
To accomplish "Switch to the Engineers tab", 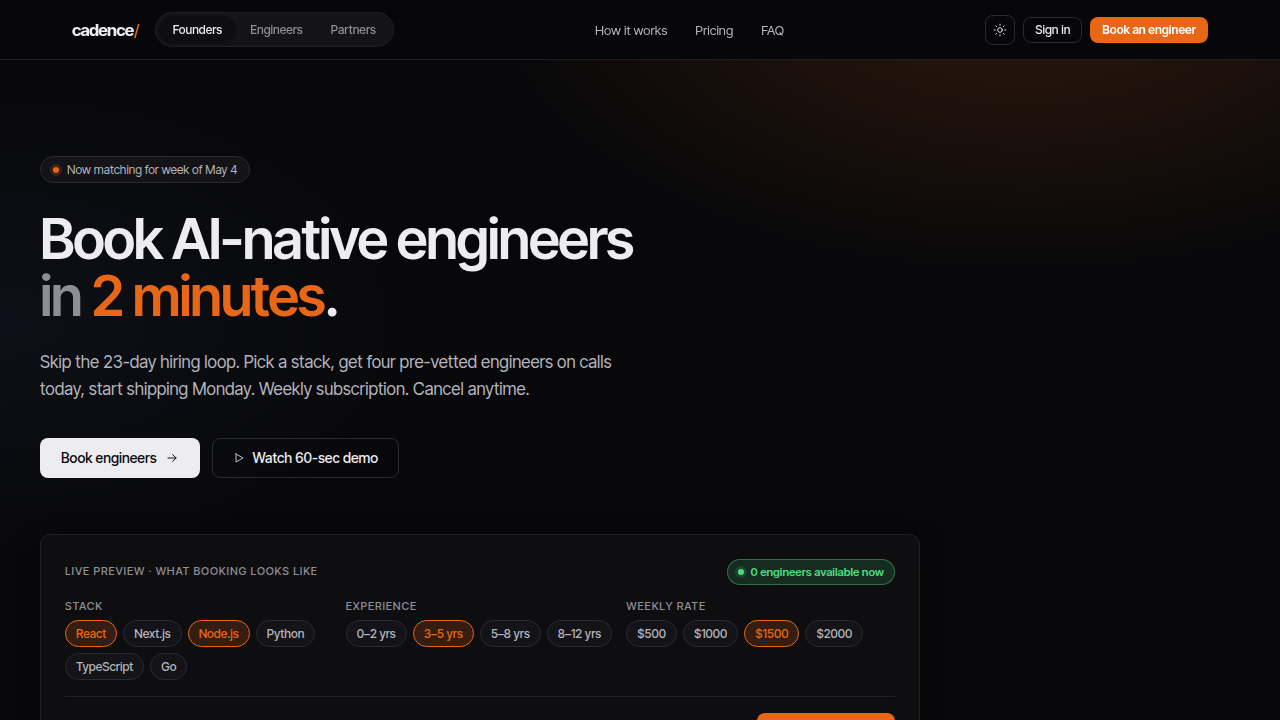I will 276,30.
